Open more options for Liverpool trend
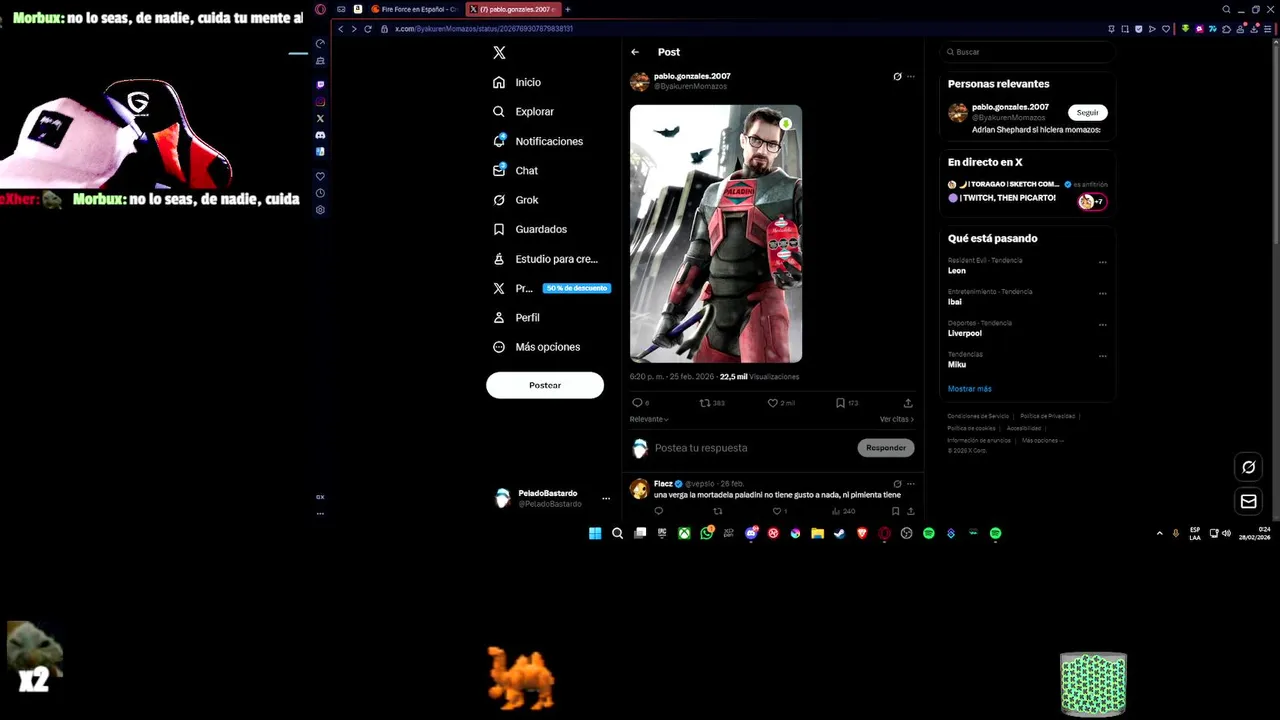The image size is (1280, 720). tap(1102, 325)
